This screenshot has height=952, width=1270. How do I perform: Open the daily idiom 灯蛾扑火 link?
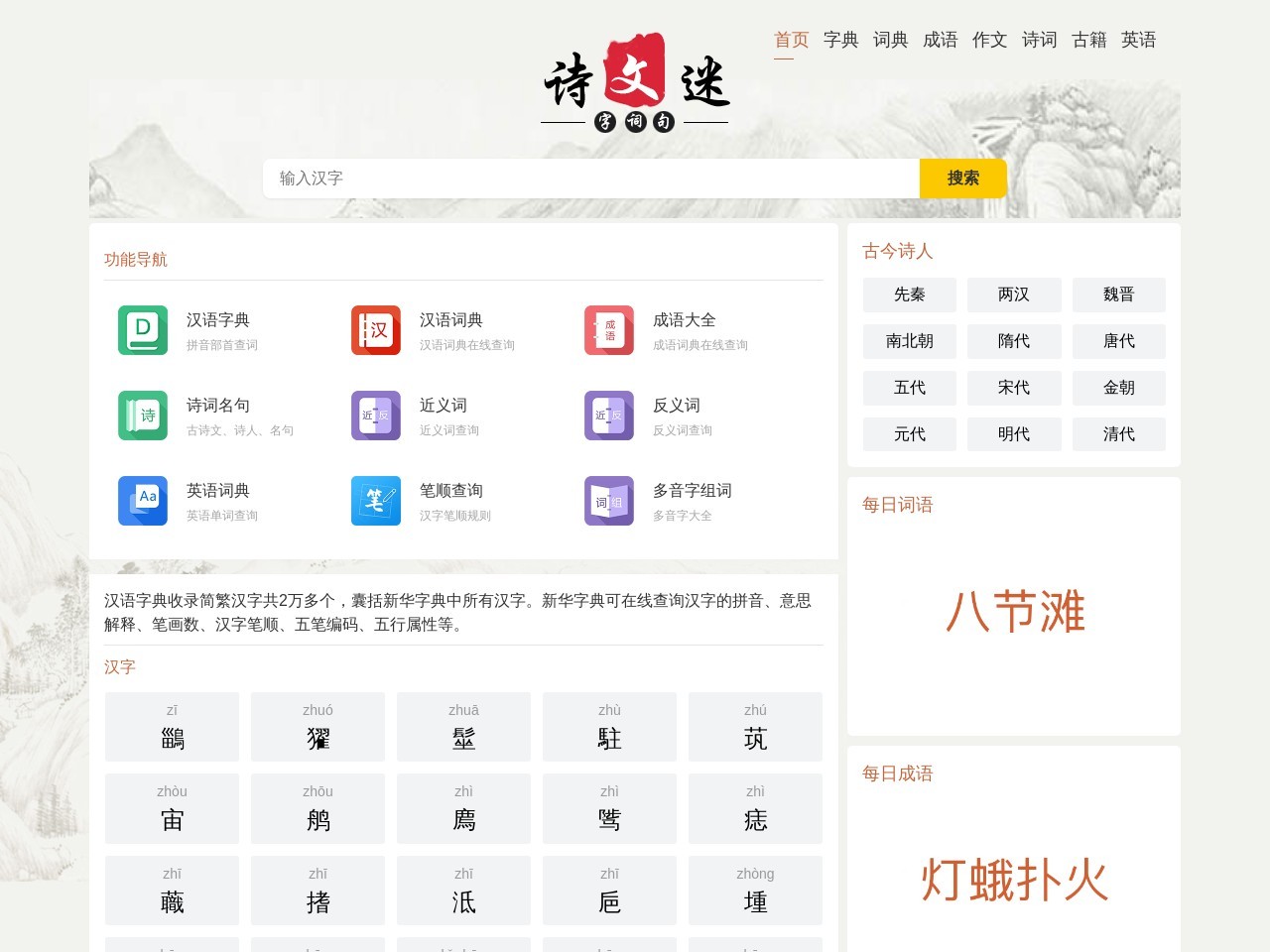click(x=1013, y=881)
